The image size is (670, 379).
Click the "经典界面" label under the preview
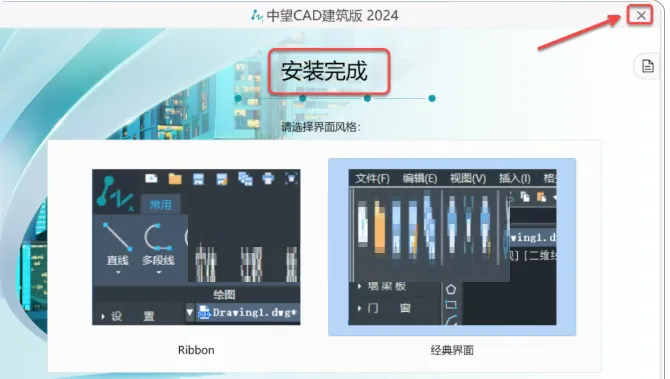(x=452, y=350)
